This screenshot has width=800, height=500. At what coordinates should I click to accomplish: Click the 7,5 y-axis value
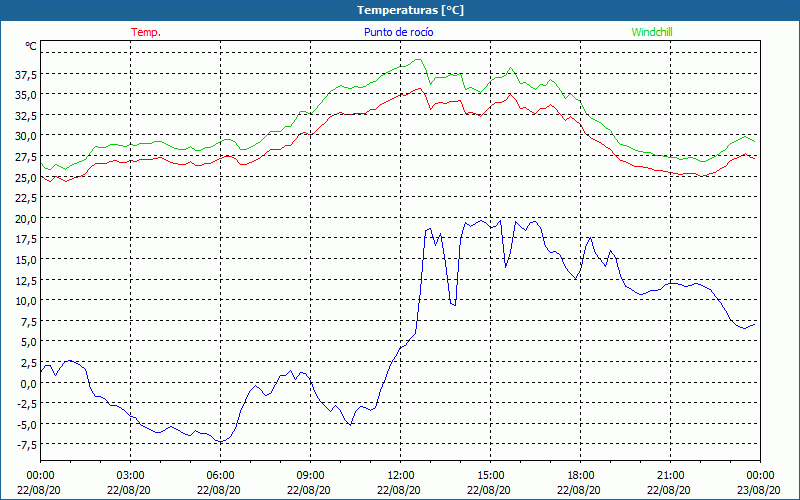point(28,322)
